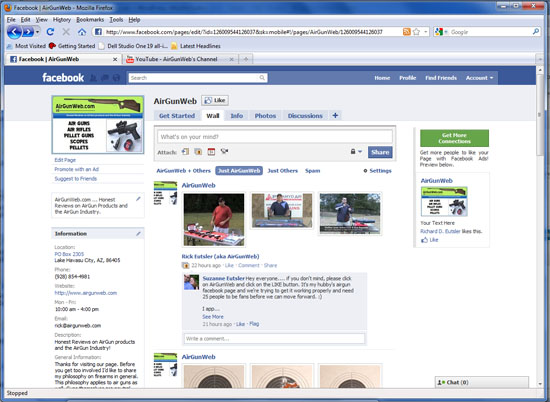
Task: Stop loading with the X toolbar icon
Action: (x=66, y=32)
